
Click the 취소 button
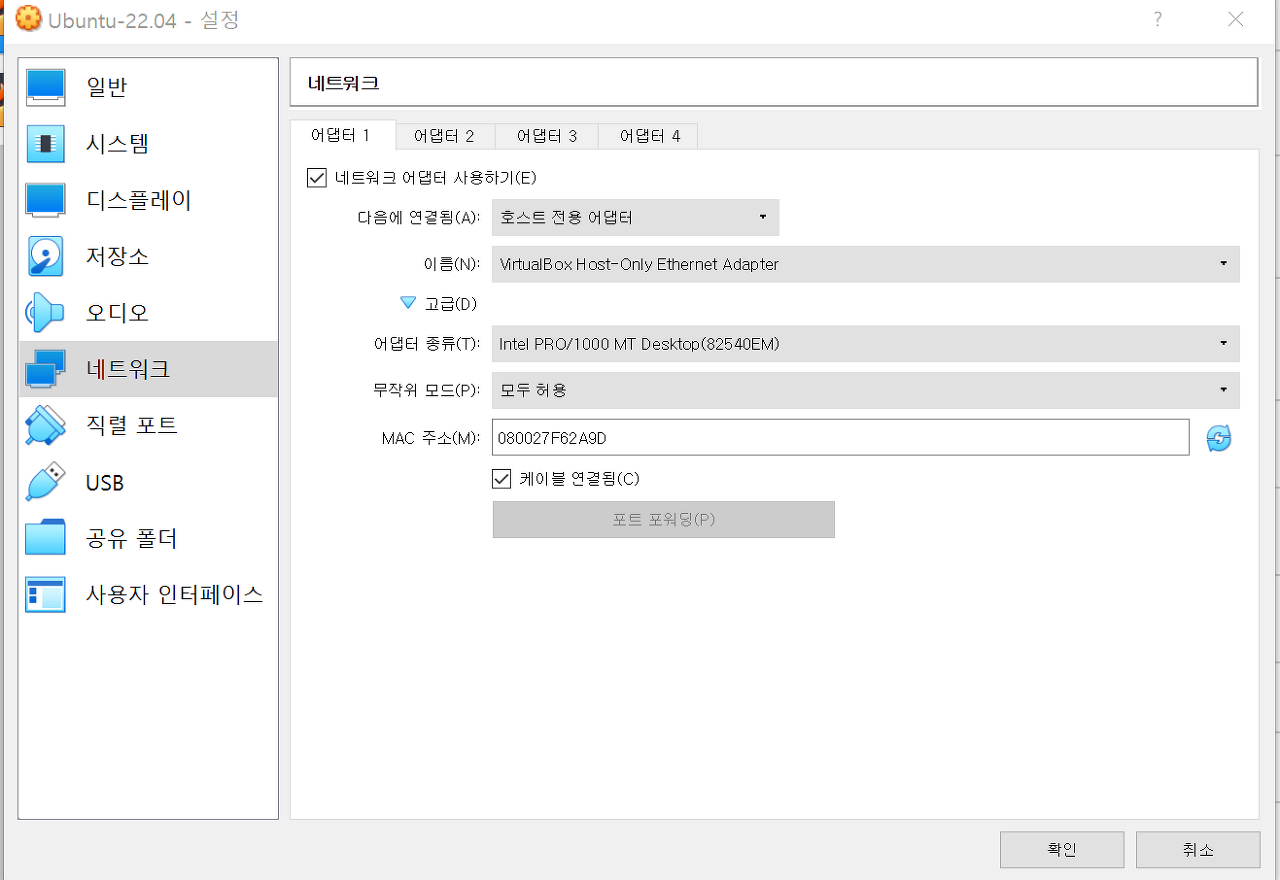(1198, 849)
